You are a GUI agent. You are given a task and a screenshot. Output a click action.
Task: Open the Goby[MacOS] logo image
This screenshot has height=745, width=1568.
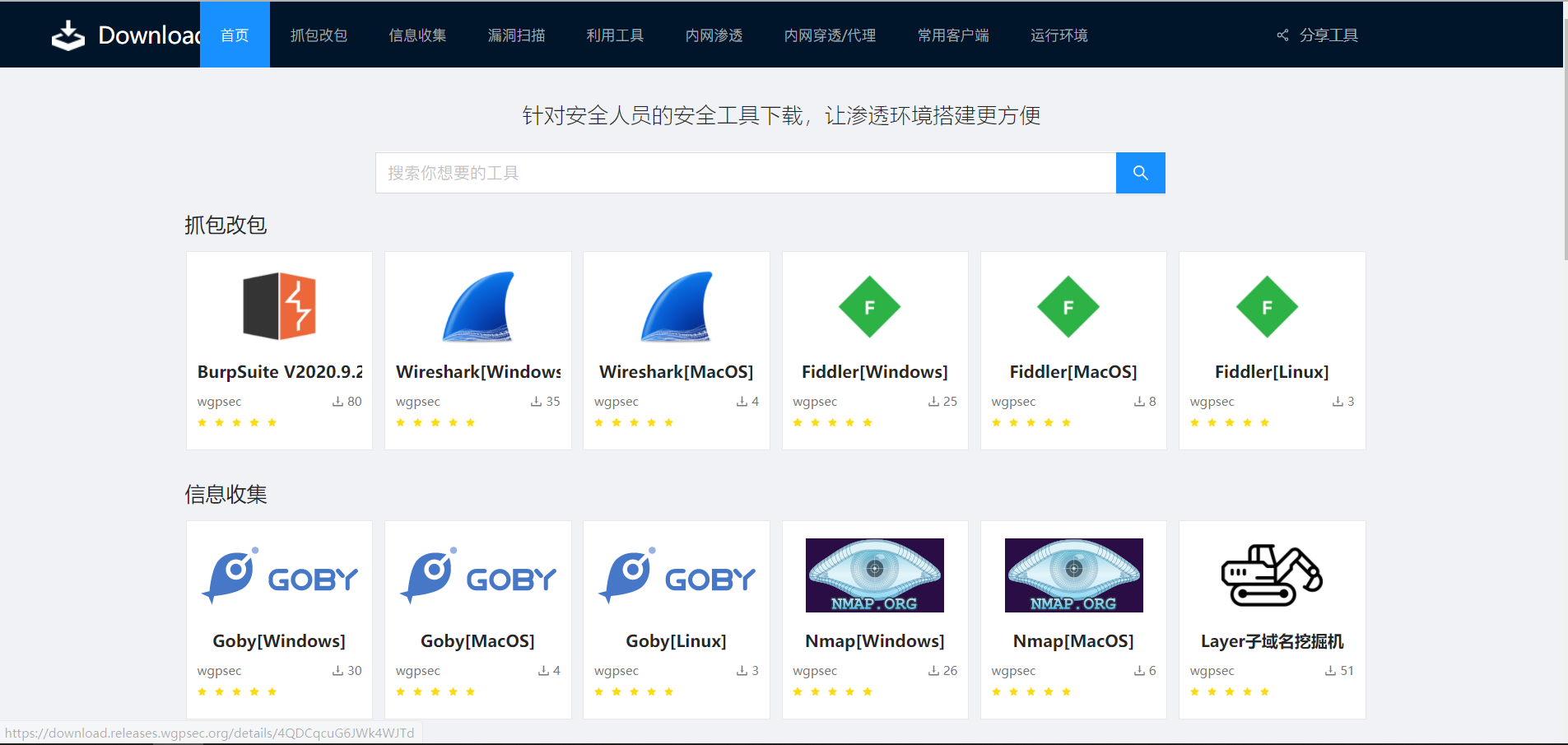pos(478,575)
